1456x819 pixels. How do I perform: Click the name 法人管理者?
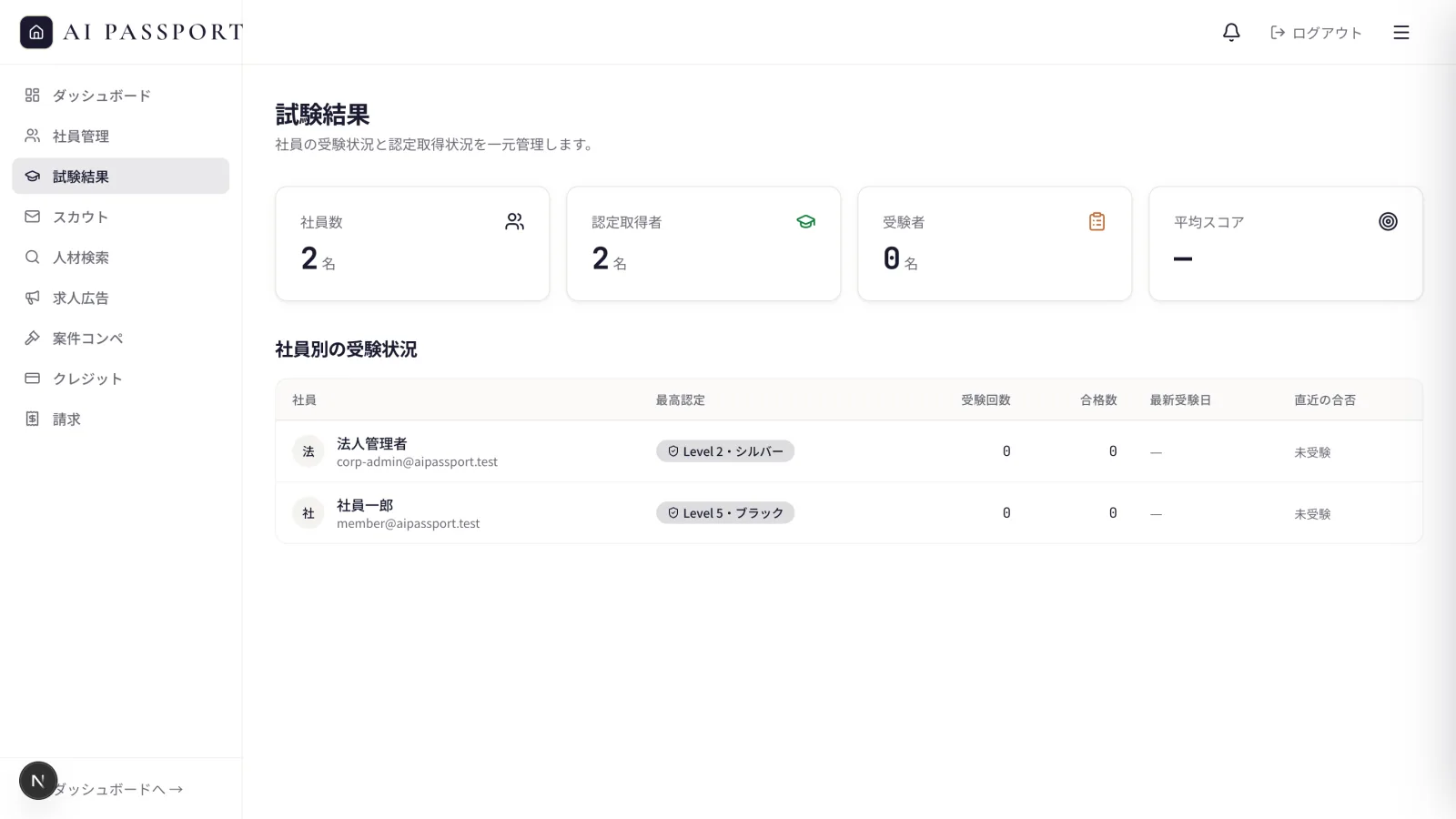pyautogui.click(x=372, y=443)
